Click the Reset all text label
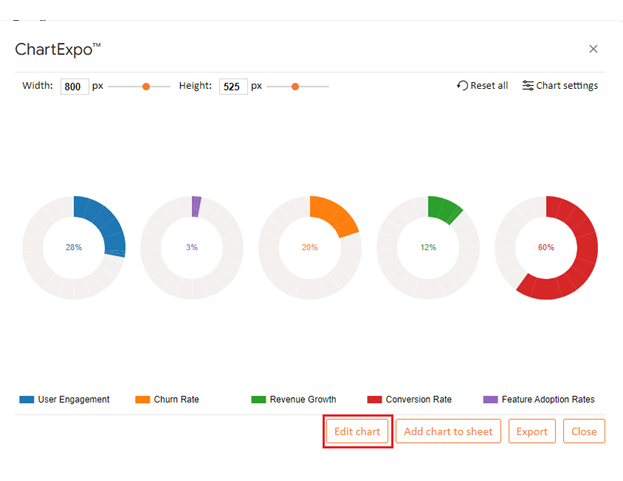This screenshot has width=623, height=481. 489,85
